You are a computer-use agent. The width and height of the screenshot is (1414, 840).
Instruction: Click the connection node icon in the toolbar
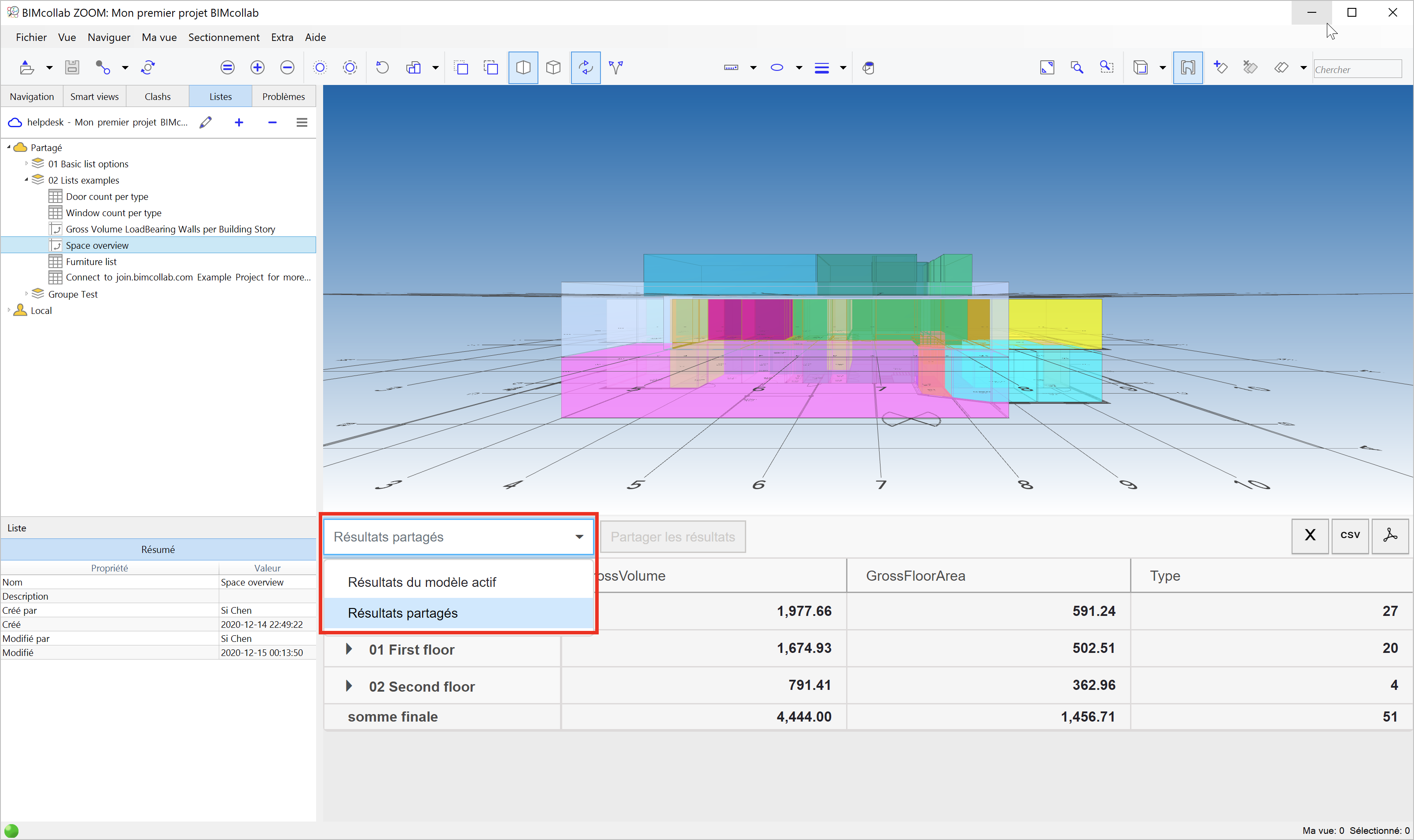coord(103,67)
